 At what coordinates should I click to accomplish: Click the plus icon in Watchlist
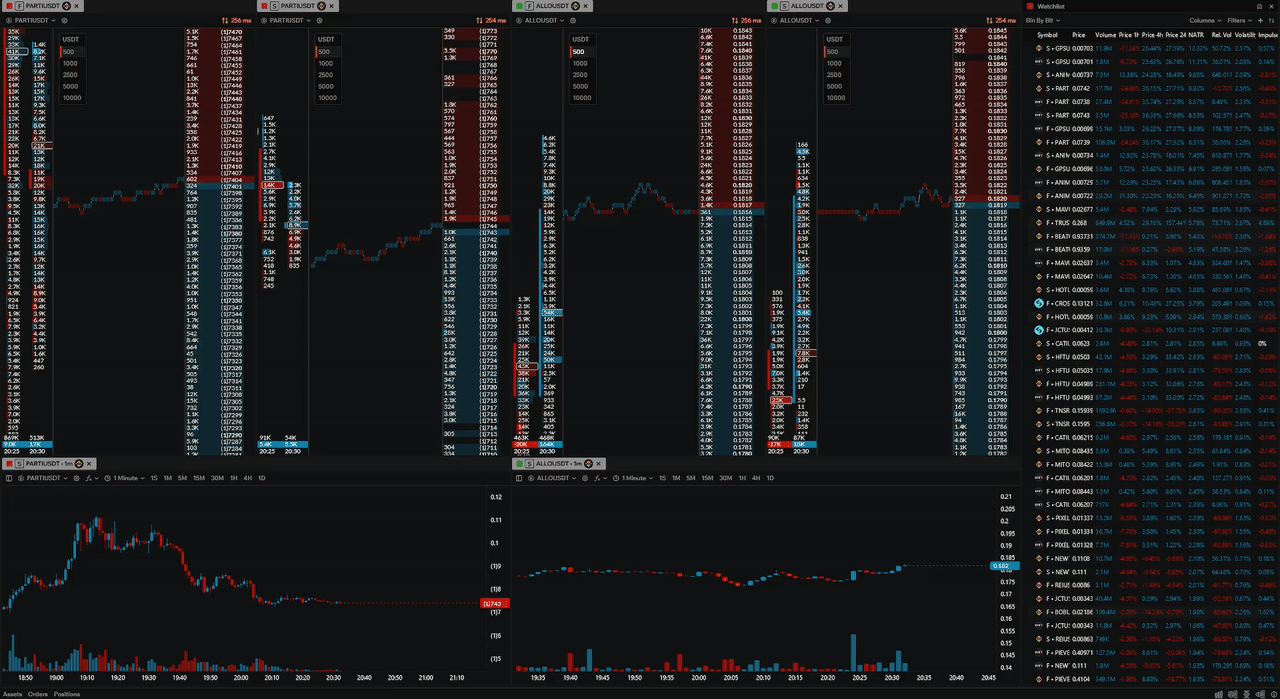(1260, 20)
